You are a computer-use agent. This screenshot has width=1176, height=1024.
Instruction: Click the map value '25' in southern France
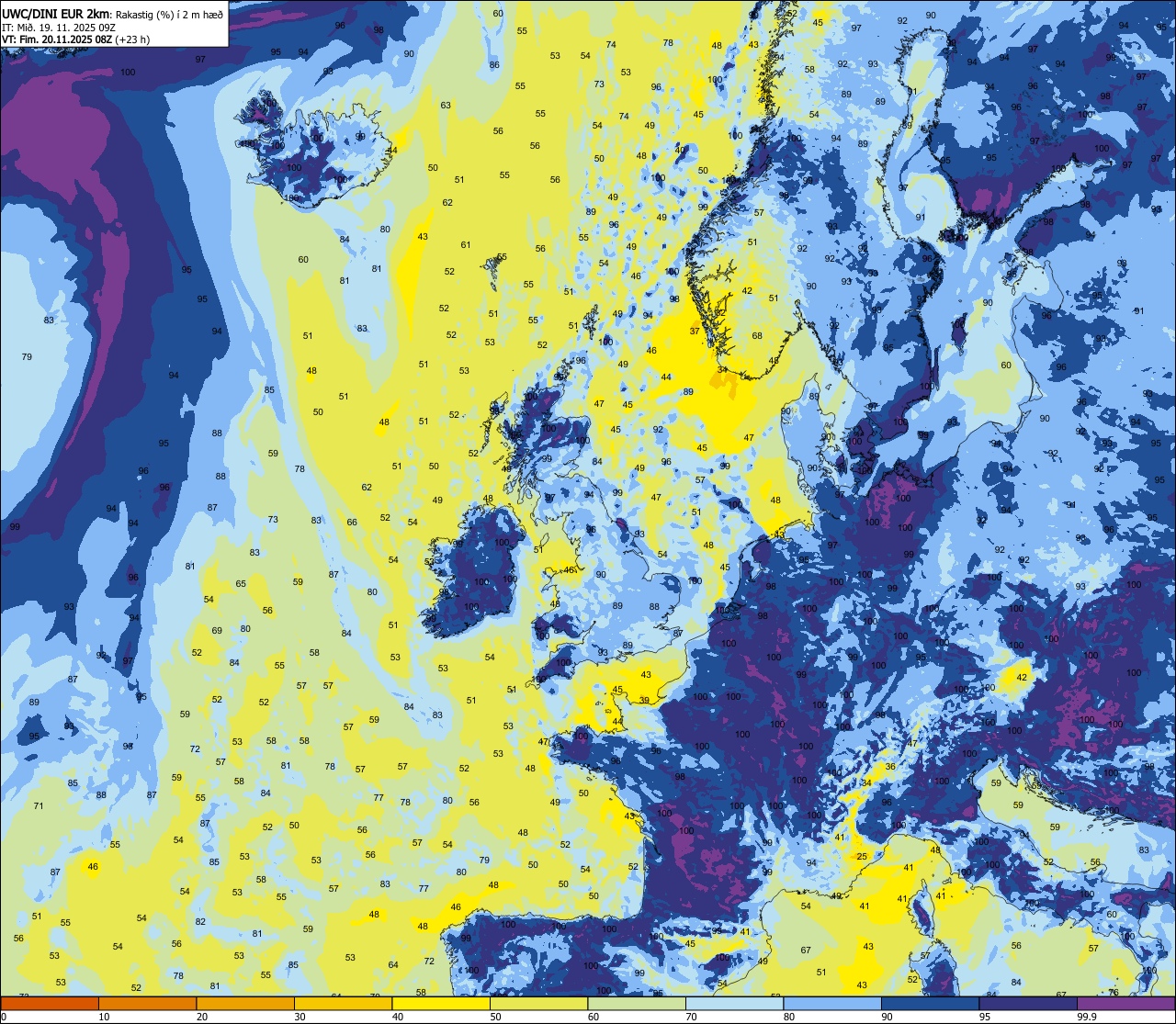(862, 857)
